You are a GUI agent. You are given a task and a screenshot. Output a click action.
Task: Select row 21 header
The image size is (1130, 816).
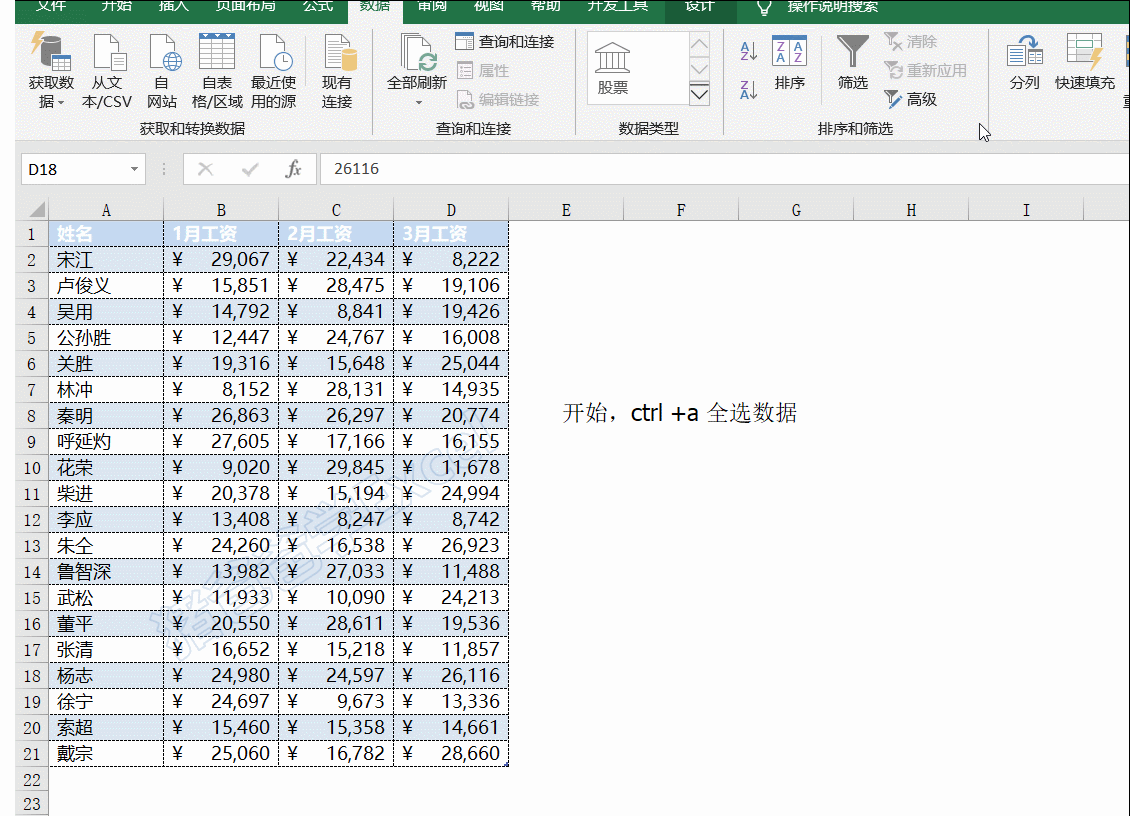32,754
